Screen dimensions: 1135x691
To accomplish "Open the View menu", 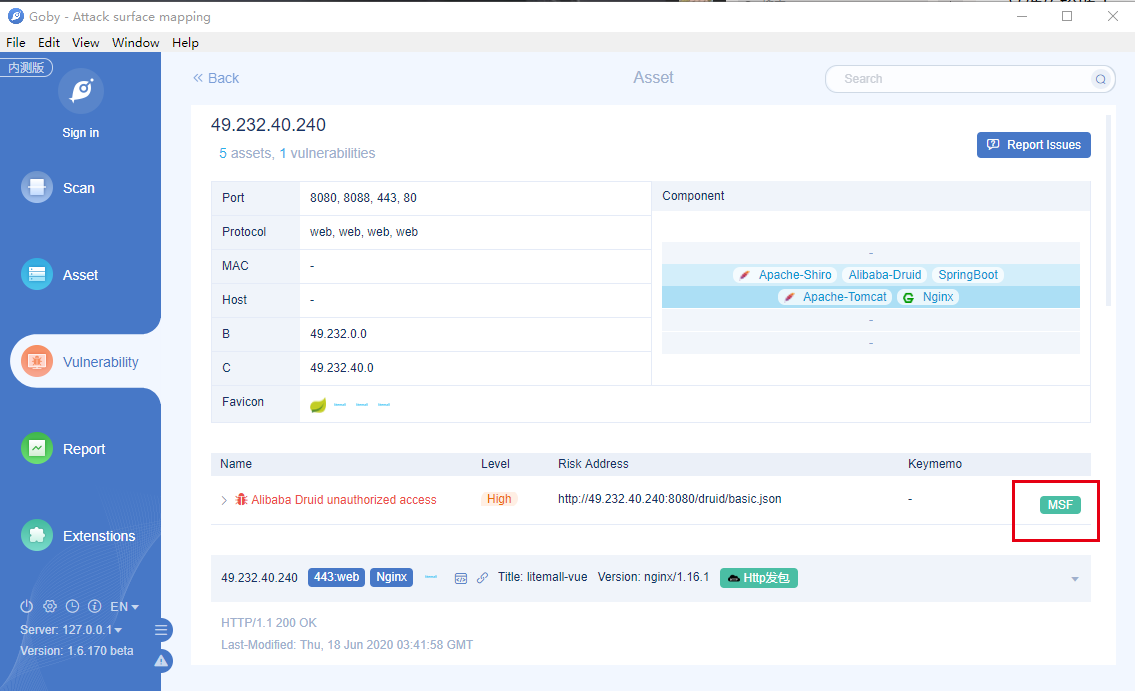I will click(x=85, y=43).
